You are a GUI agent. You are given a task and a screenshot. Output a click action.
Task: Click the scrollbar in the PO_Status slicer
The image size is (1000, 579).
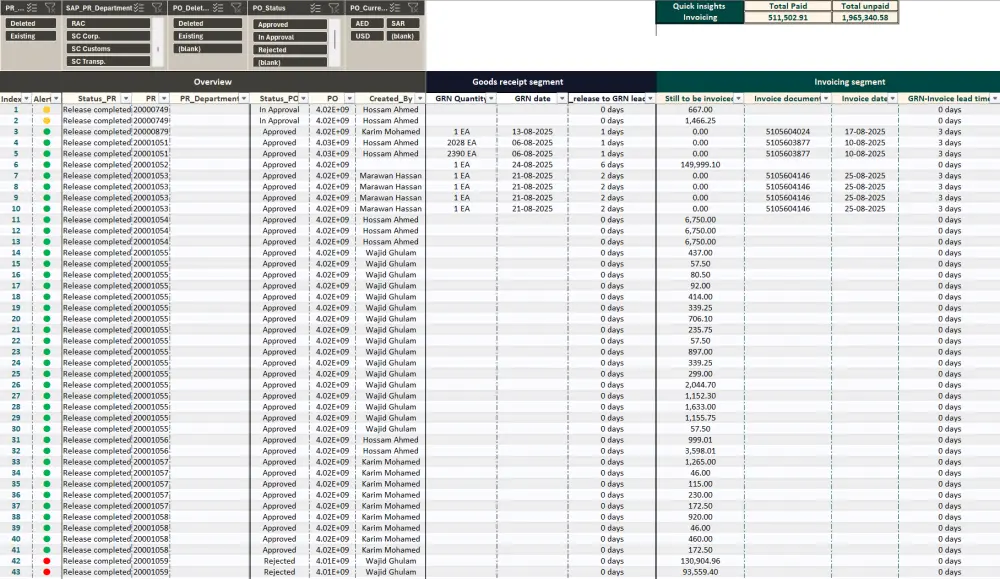click(x=335, y=40)
